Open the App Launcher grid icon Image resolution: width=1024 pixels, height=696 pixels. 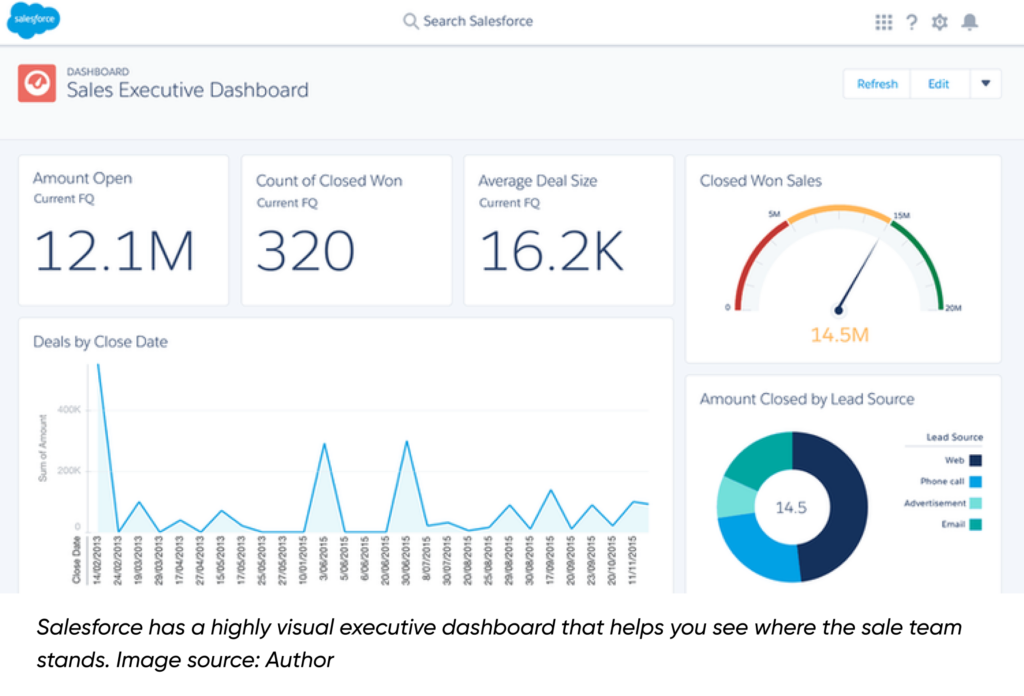(883, 22)
